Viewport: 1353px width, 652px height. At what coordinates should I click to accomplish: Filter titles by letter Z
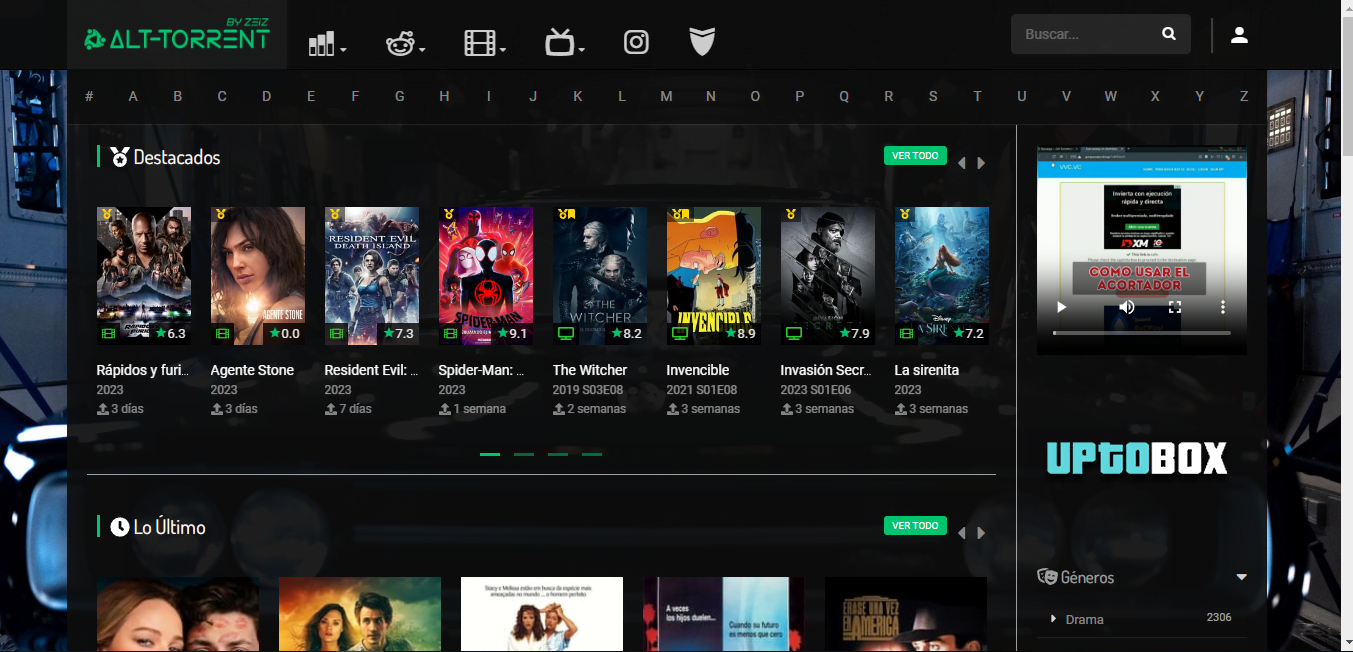[1244, 96]
